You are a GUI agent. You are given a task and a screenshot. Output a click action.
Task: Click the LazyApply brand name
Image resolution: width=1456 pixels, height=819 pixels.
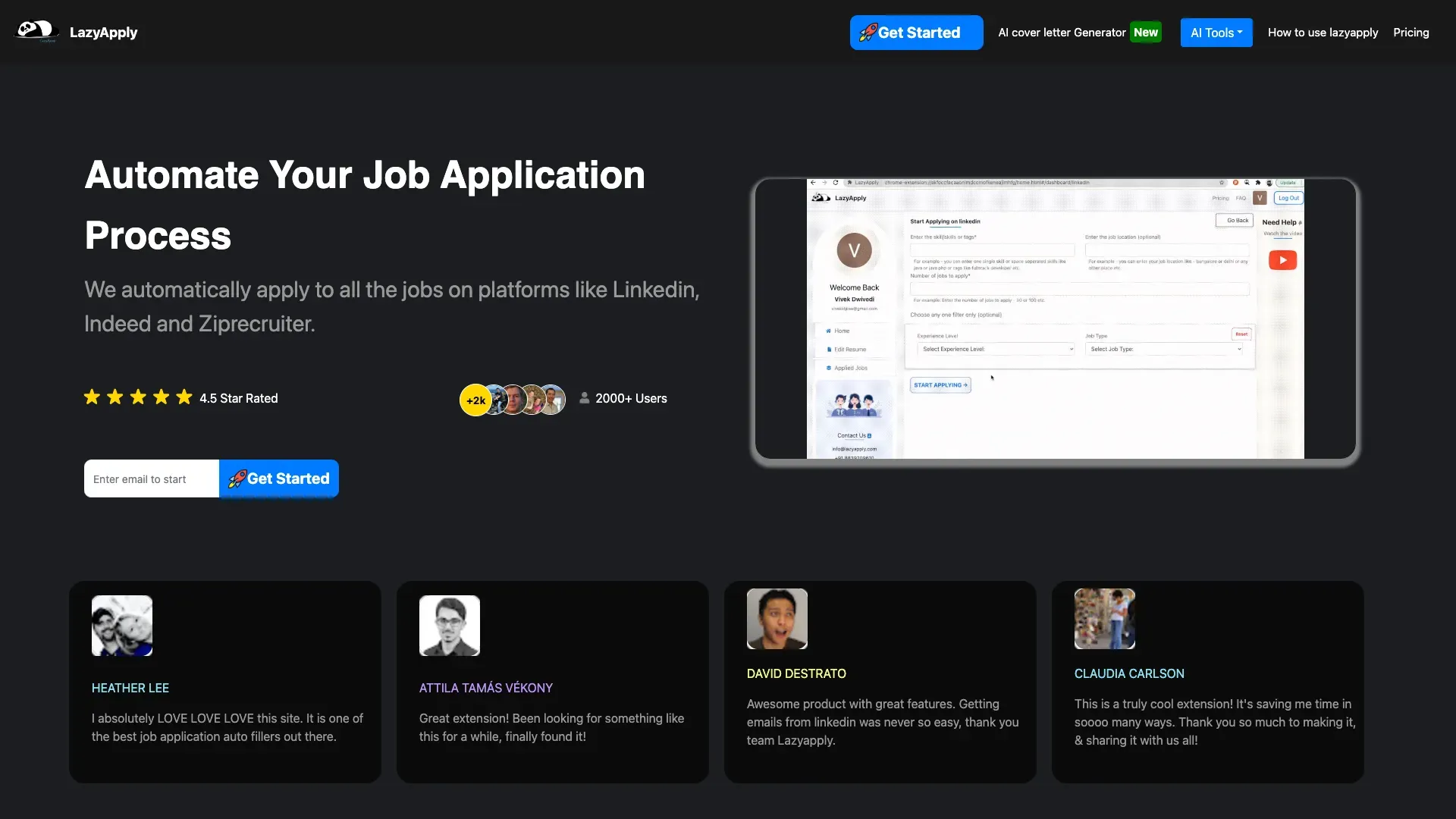click(103, 33)
